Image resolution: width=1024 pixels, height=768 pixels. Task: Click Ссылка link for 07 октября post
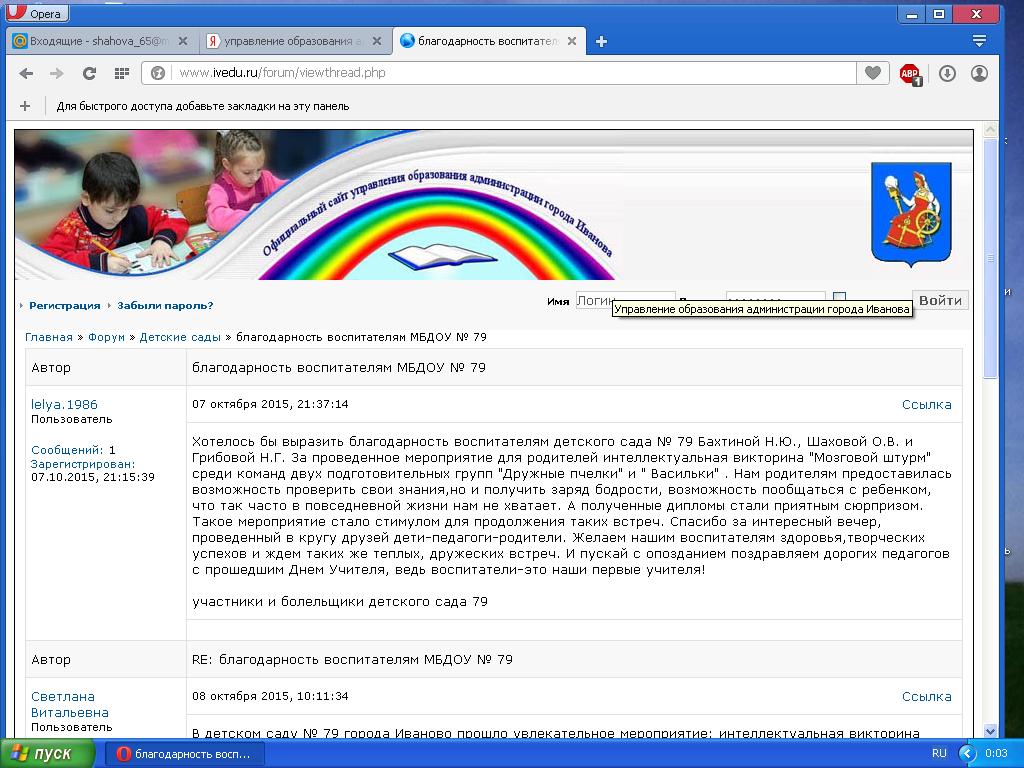point(927,404)
